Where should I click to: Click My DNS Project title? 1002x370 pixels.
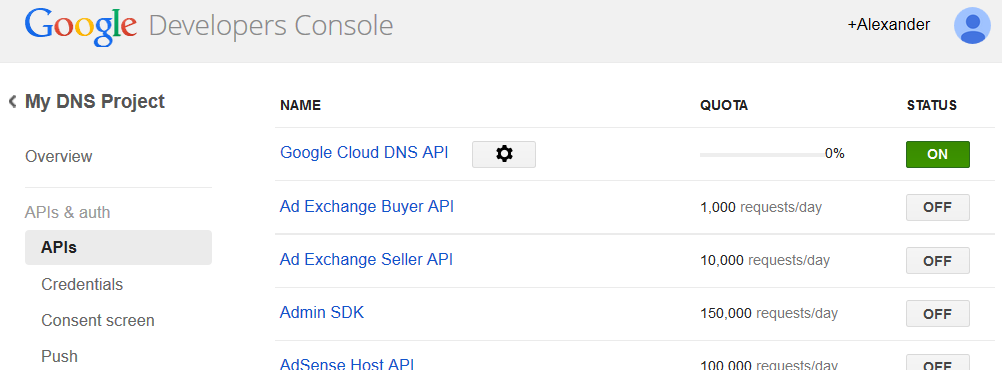tap(95, 101)
